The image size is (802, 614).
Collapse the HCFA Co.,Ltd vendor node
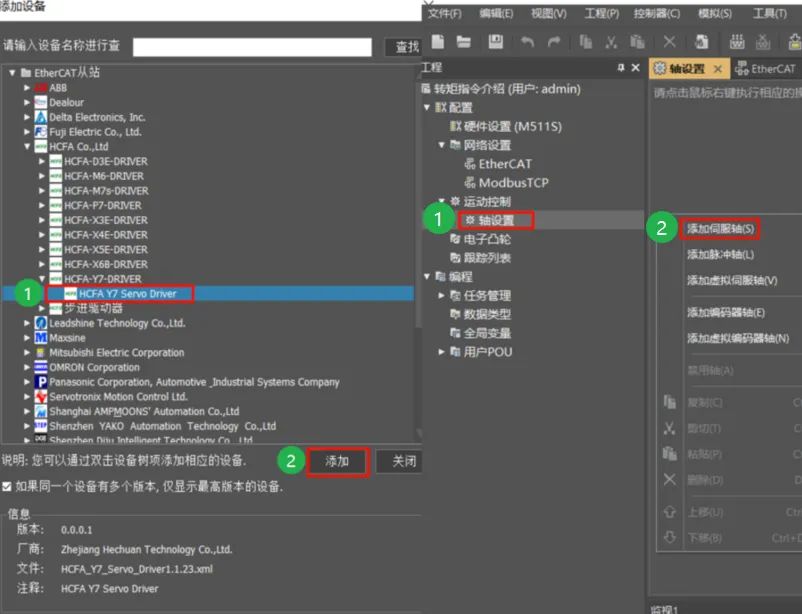(x=27, y=146)
